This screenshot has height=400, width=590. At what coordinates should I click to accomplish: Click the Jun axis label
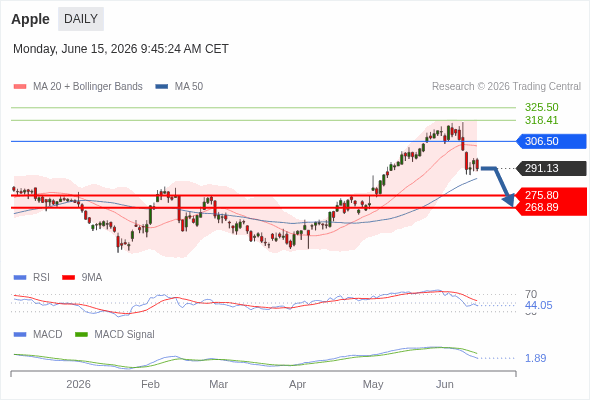tap(445, 384)
